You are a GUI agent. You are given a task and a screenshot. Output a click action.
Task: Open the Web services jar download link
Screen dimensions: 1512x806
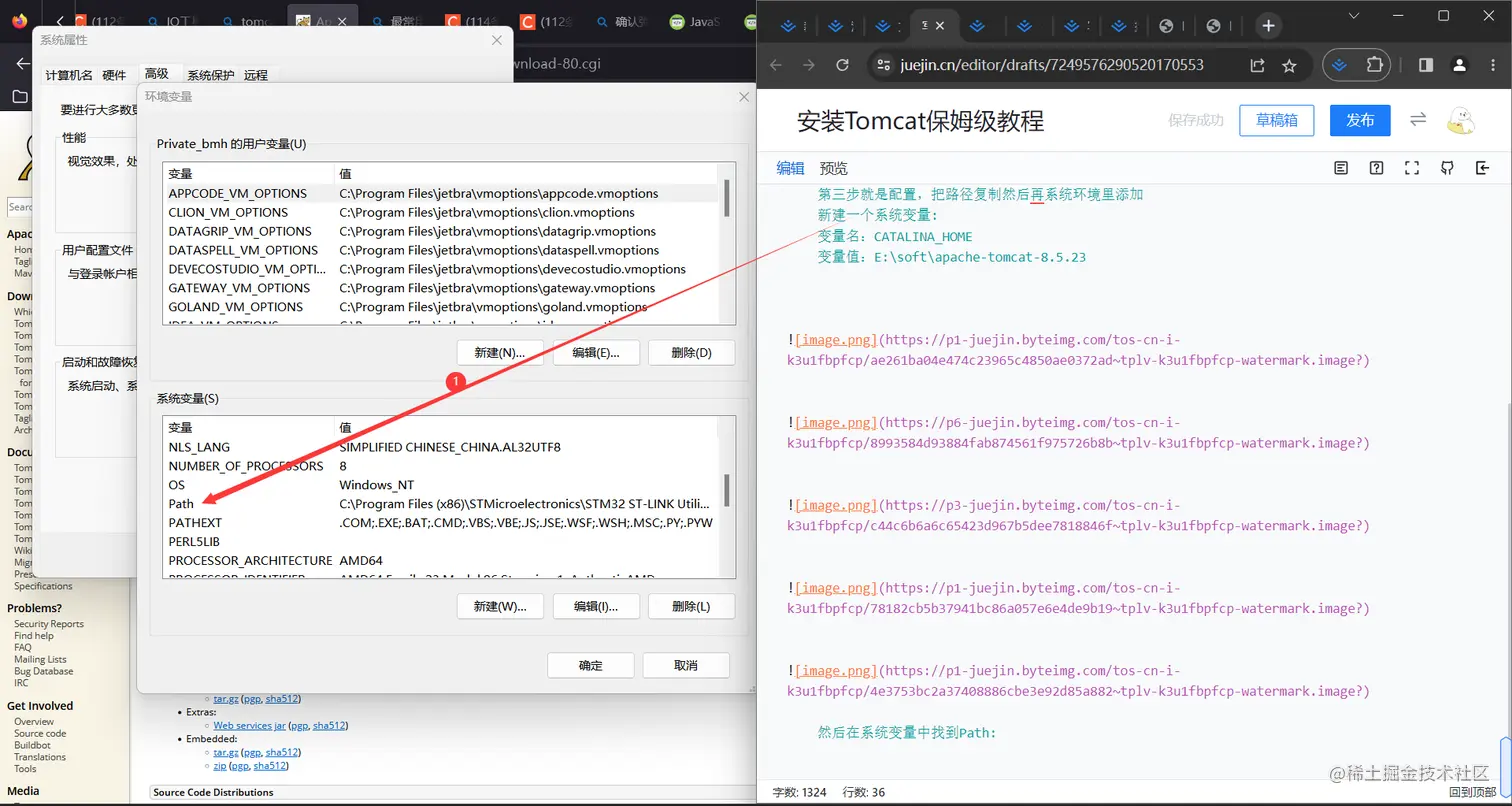[249, 725]
